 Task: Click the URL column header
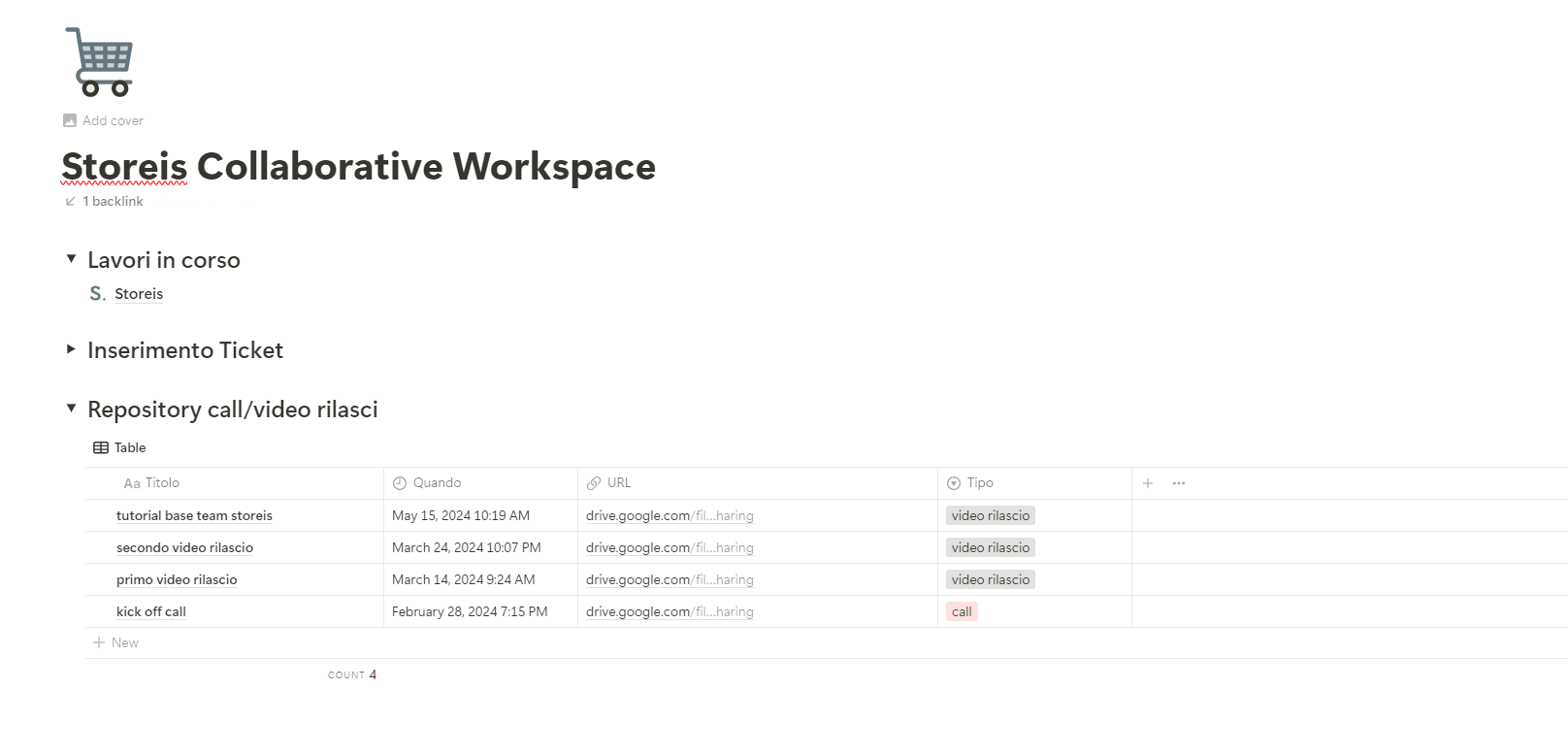click(758, 482)
